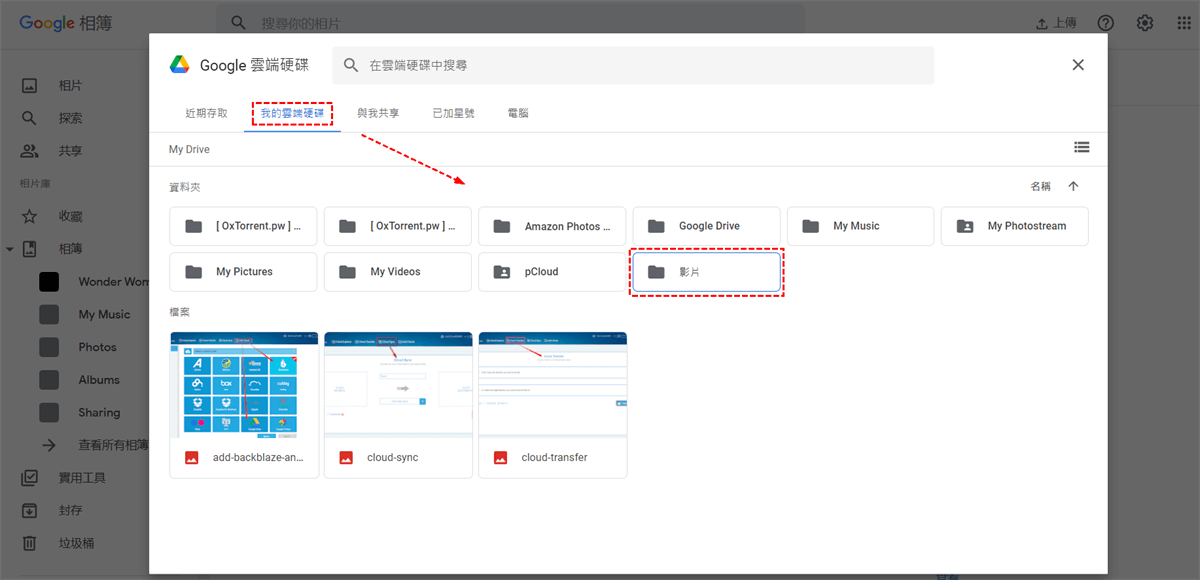The height and width of the screenshot is (580, 1200).
Task: Open the 電腦 tab
Action: pos(518,113)
